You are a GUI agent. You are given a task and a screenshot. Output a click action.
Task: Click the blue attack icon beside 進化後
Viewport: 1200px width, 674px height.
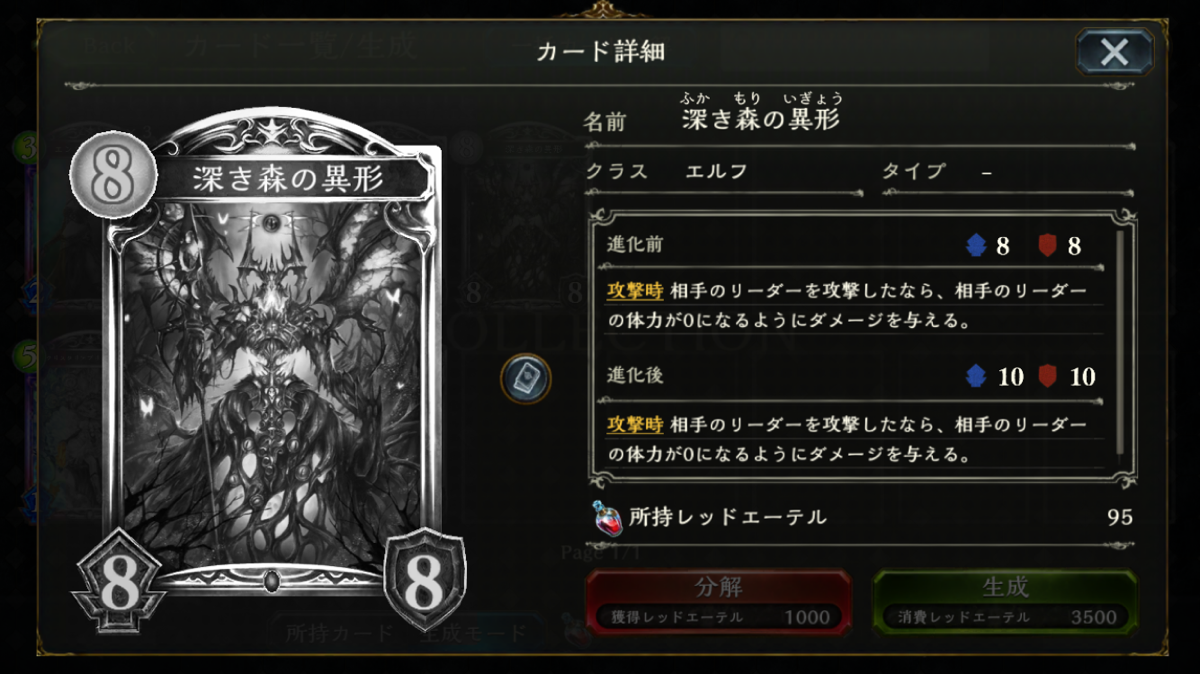tap(977, 377)
